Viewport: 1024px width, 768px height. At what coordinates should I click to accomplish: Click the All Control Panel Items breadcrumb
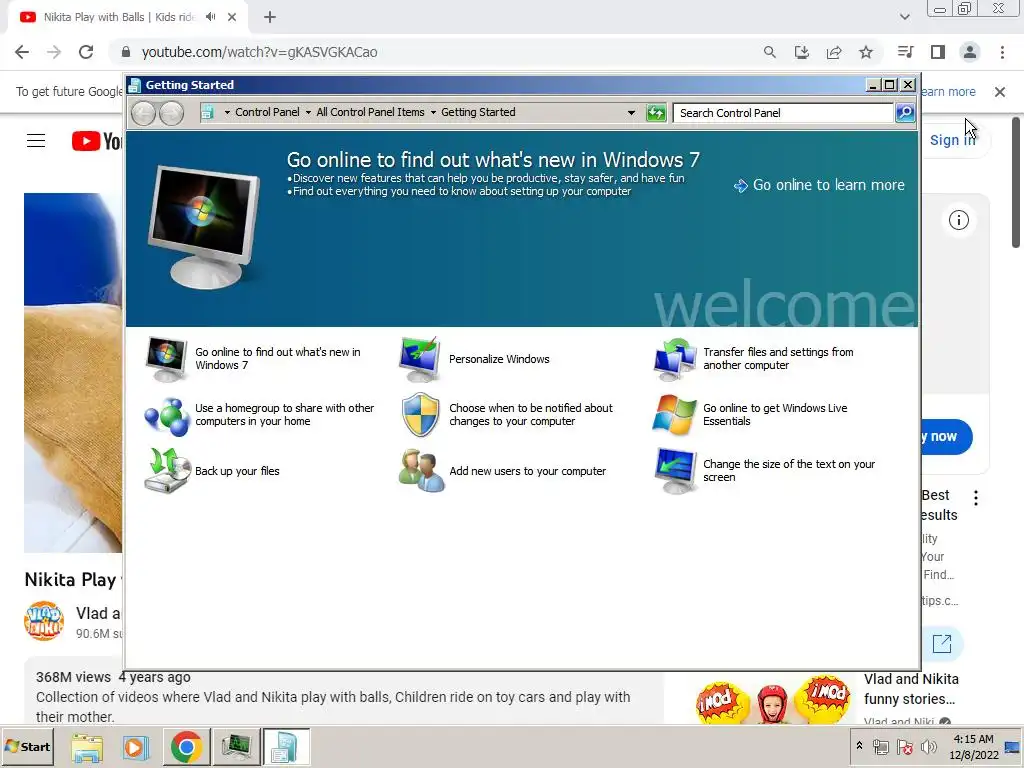(370, 112)
